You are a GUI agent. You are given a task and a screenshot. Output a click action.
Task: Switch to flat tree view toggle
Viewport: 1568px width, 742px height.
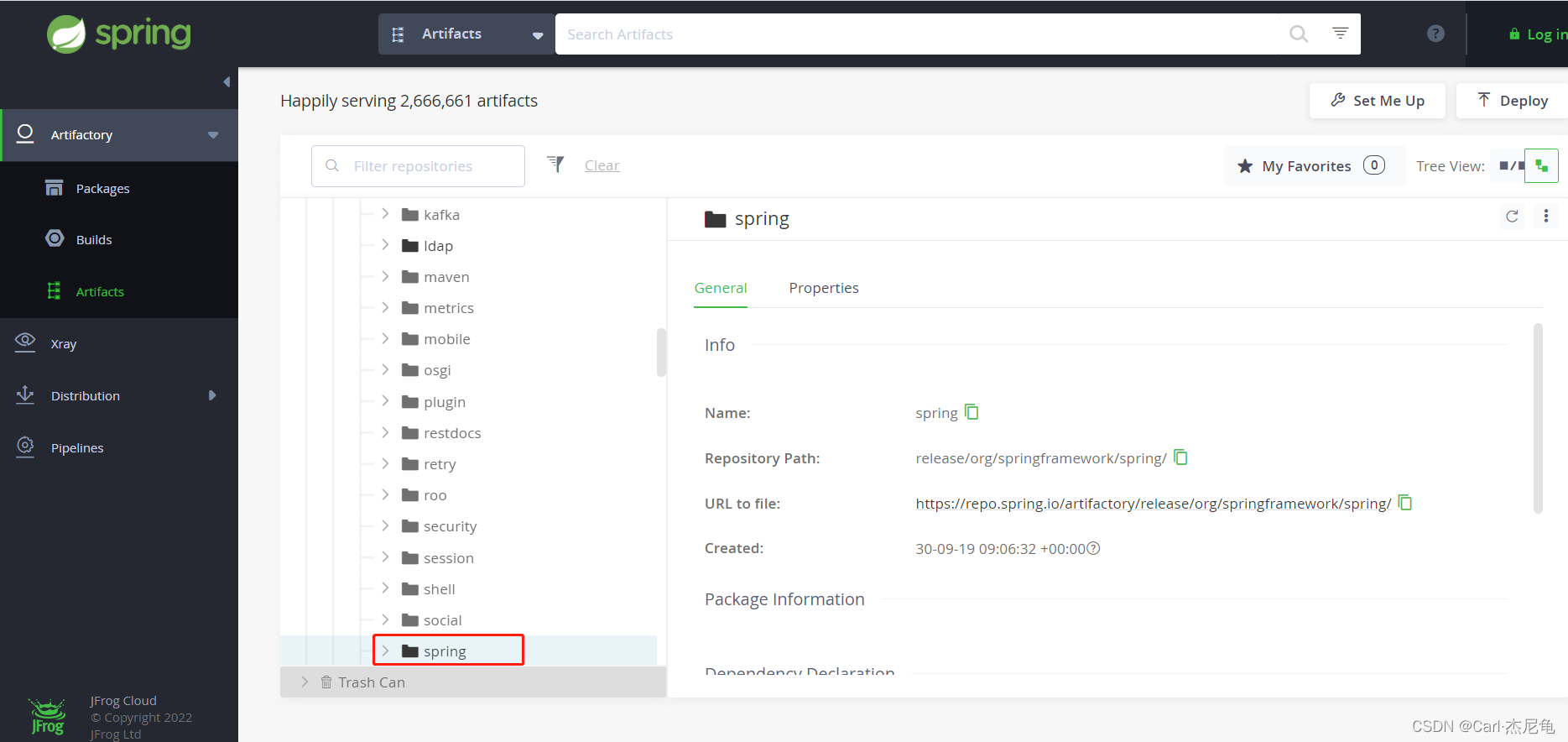click(x=1511, y=166)
